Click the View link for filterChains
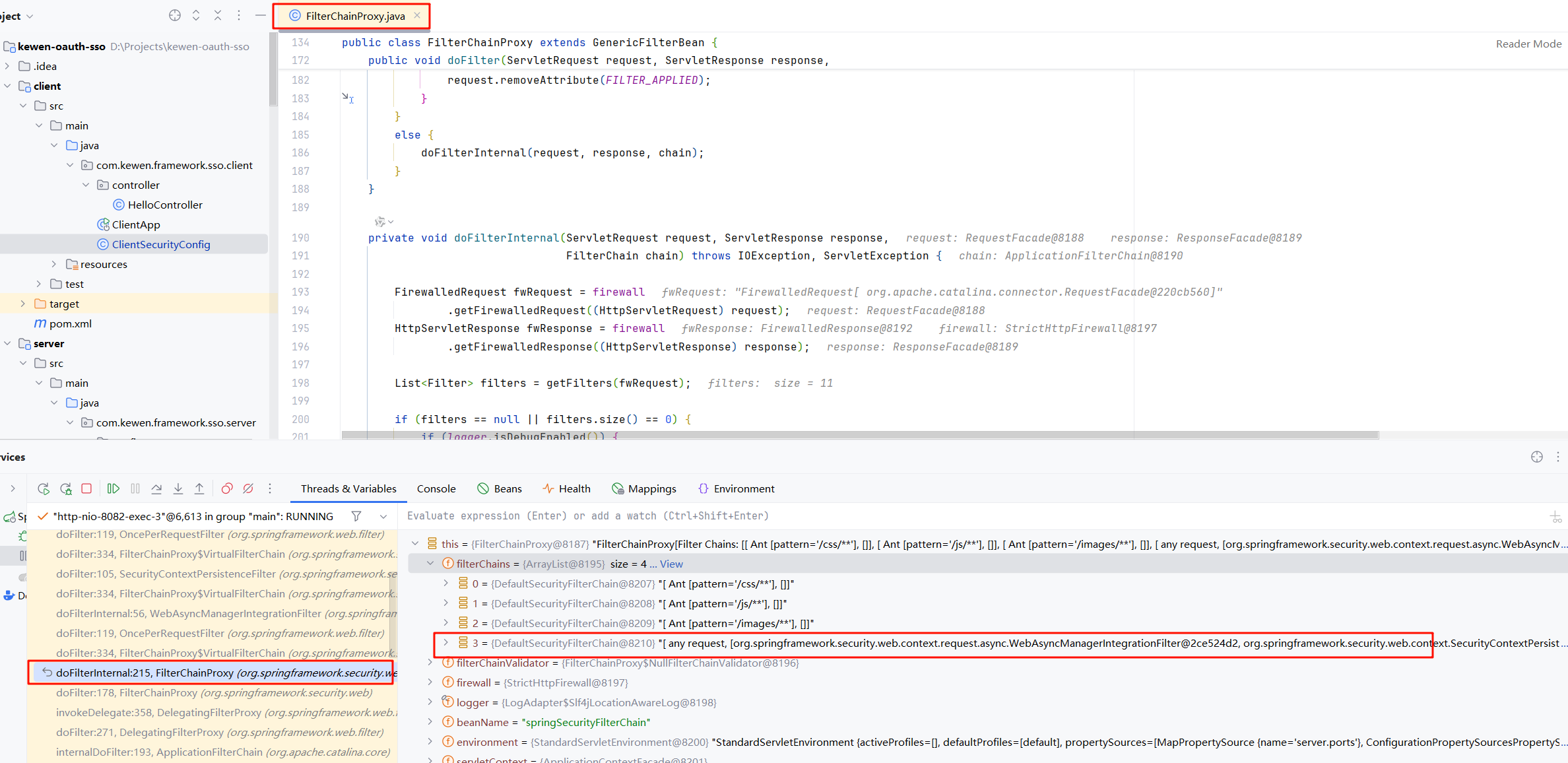 [x=671, y=564]
